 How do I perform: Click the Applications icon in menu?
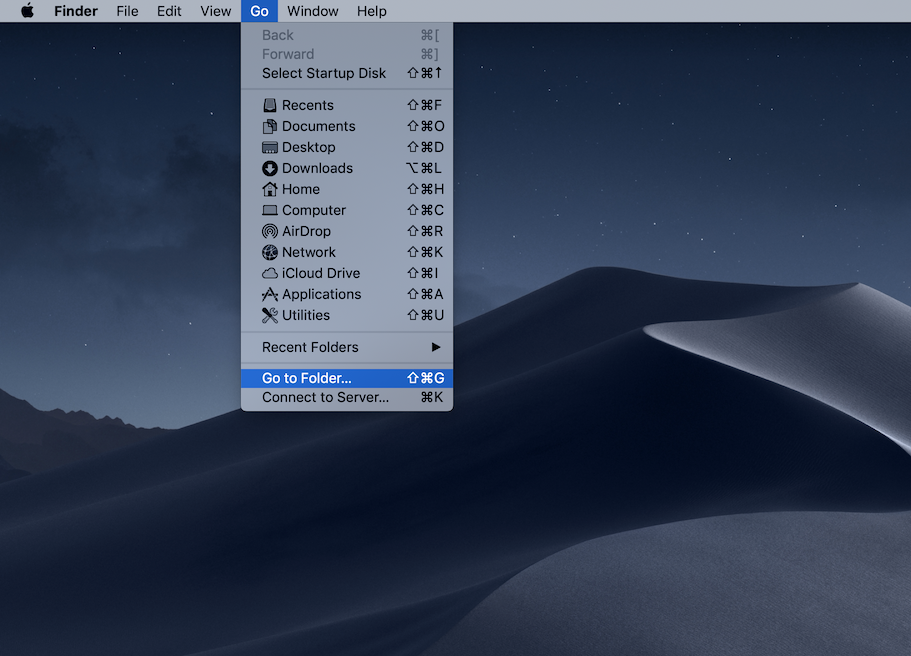(269, 294)
